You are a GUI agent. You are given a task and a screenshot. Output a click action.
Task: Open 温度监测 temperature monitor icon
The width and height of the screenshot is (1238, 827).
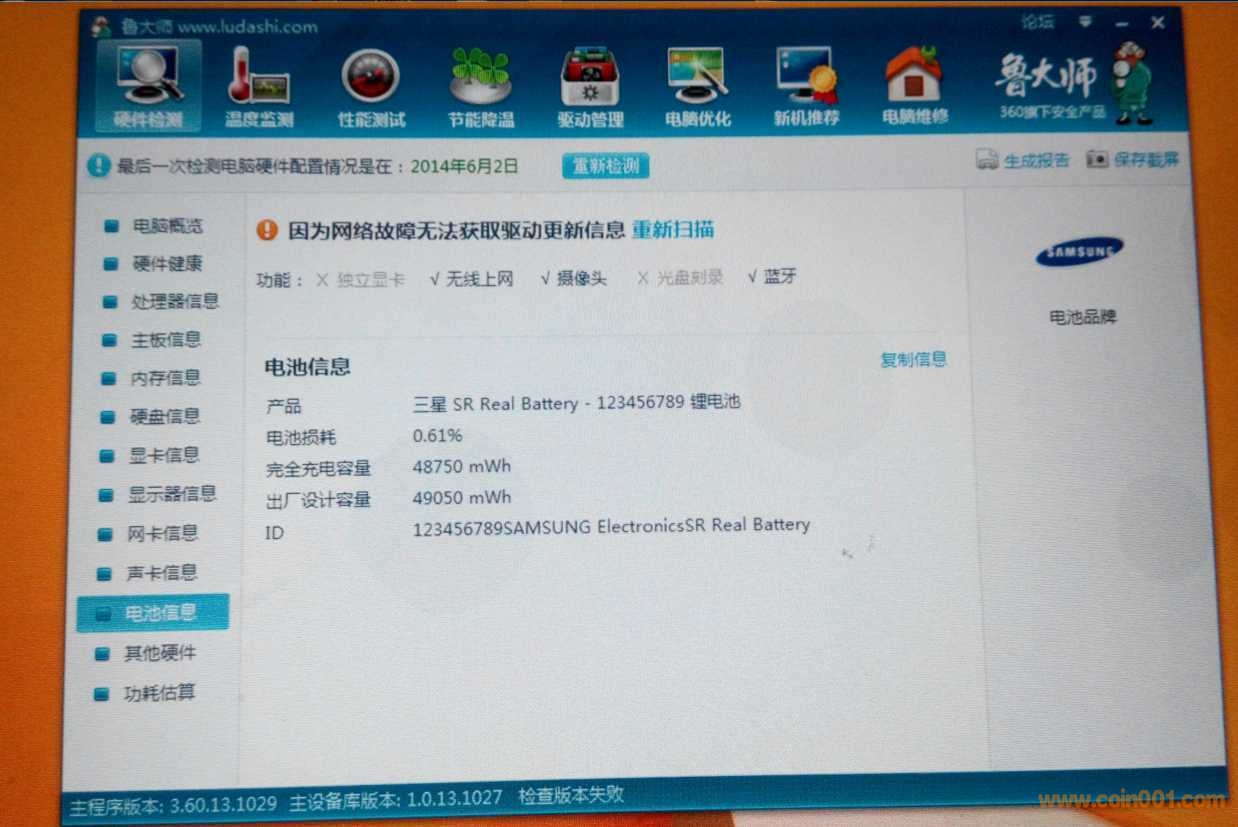tap(258, 88)
